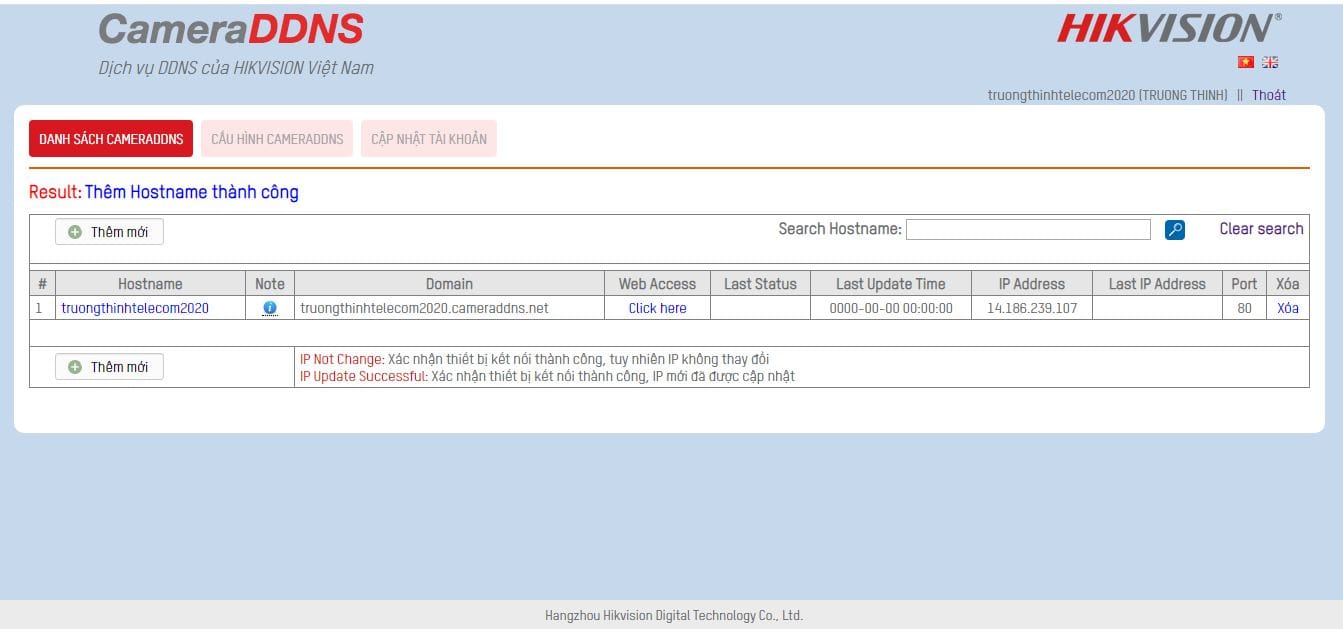This screenshot has width=1343, height=629.
Task: Open the Cập nhật tài khoản tab
Action: coord(429,139)
